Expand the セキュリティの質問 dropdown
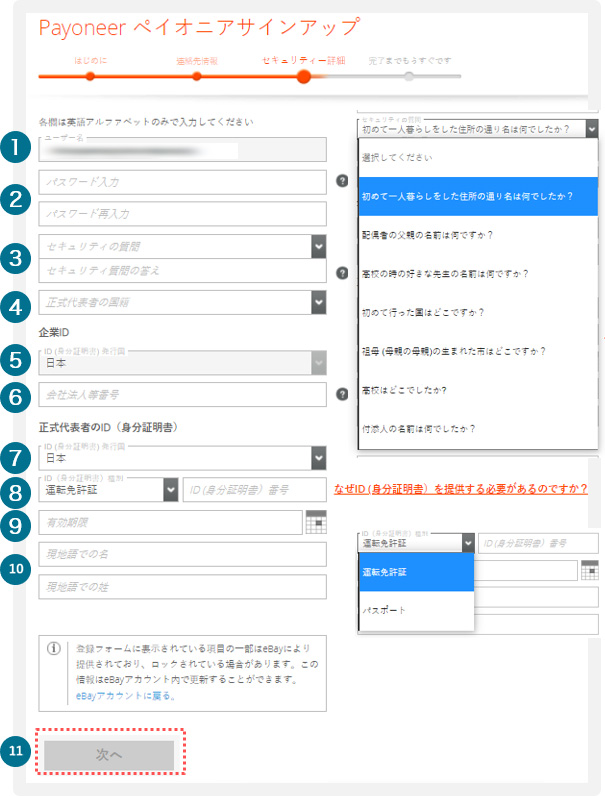 [318, 245]
